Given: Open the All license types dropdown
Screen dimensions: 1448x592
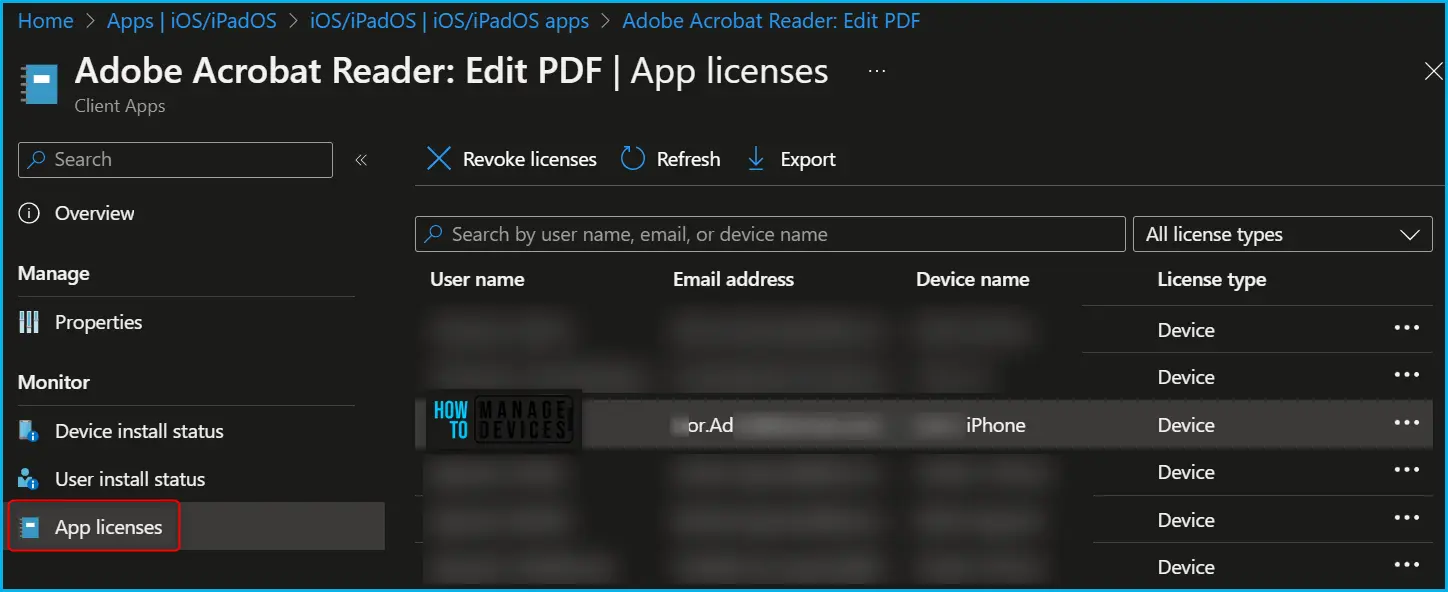Looking at the screenshot, I should click(x=1283, y=234).
